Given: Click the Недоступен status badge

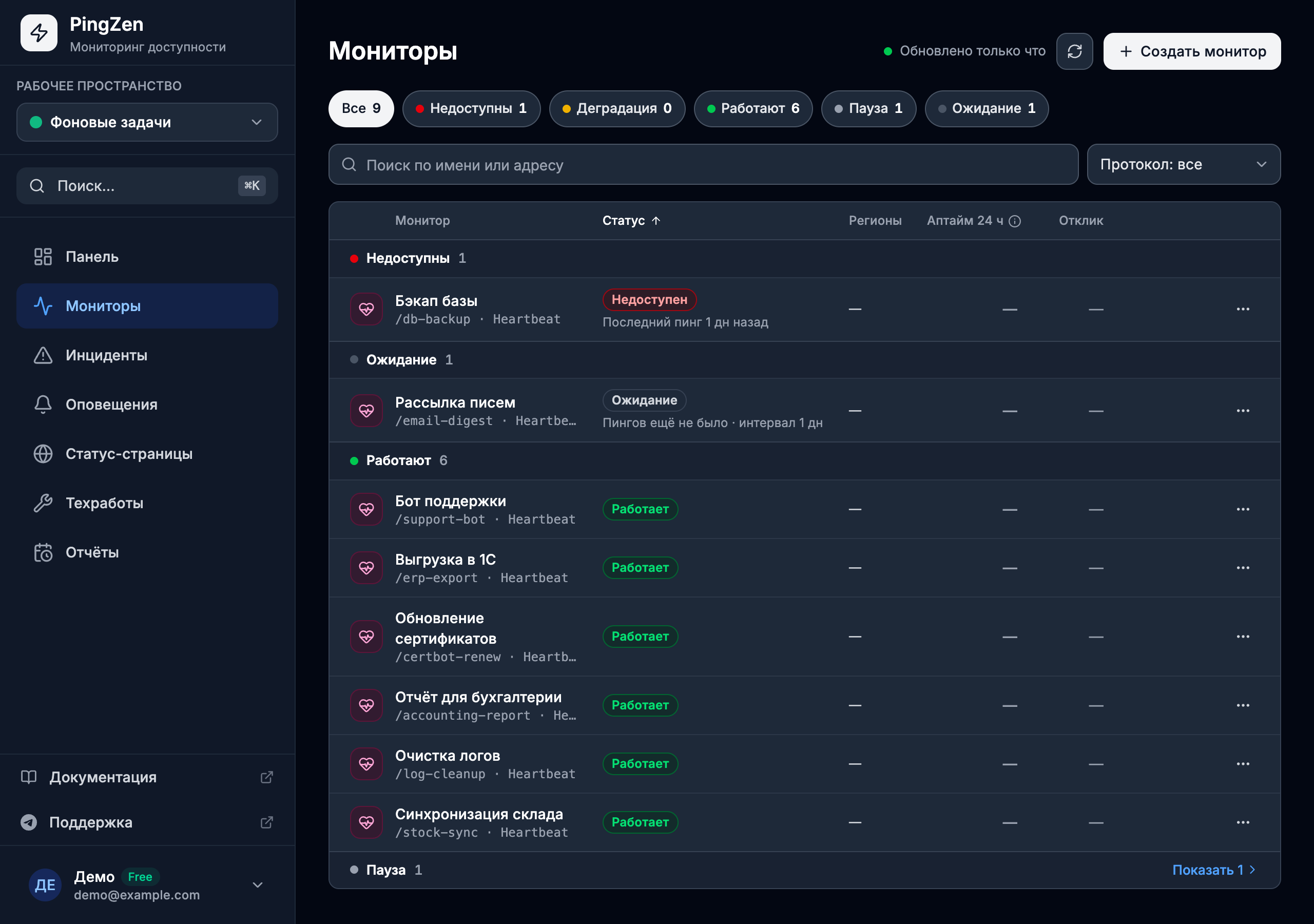Looking at the screenshot, I should coord(649,299).
